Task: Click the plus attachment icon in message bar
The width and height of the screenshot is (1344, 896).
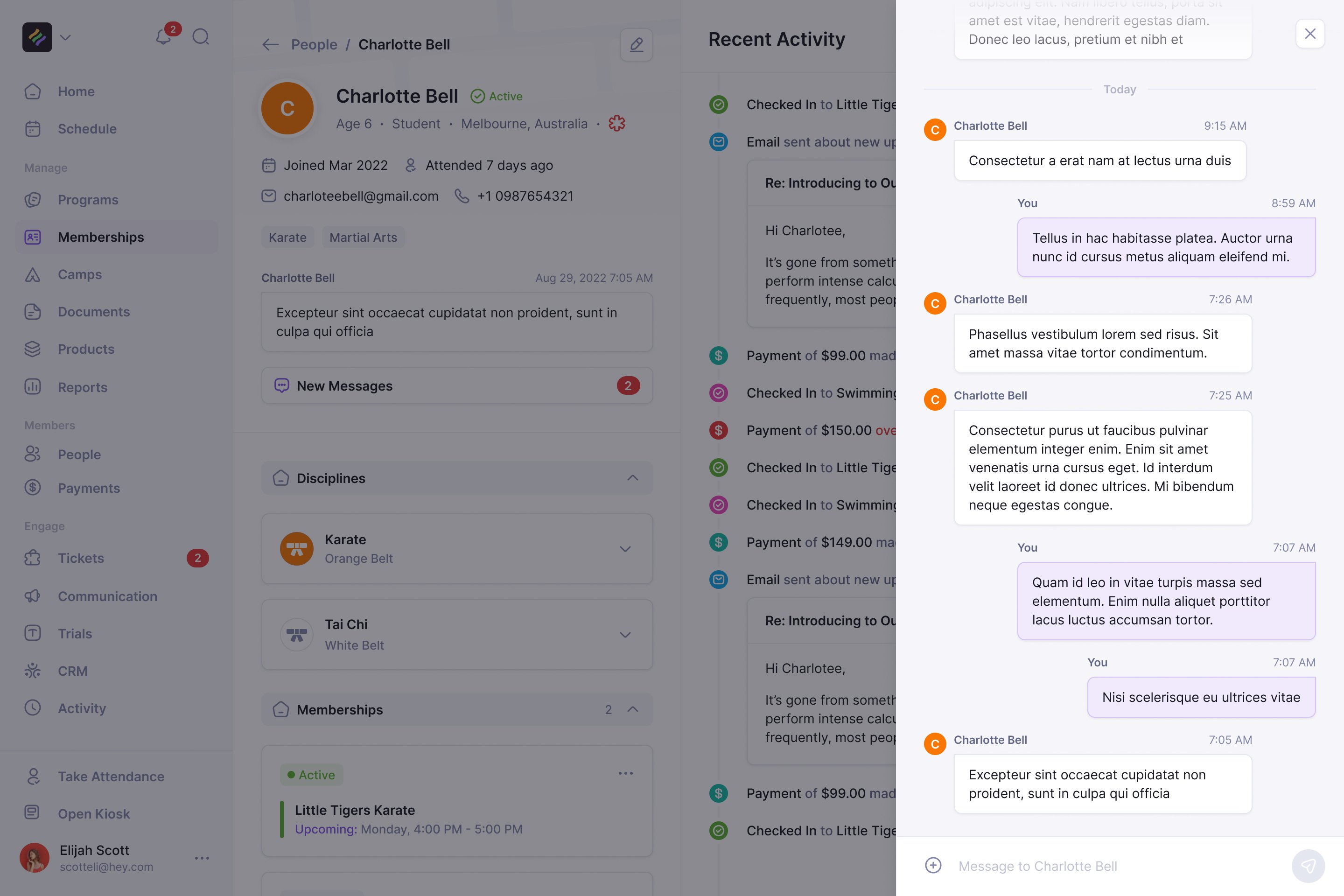Action: point(933,865)
